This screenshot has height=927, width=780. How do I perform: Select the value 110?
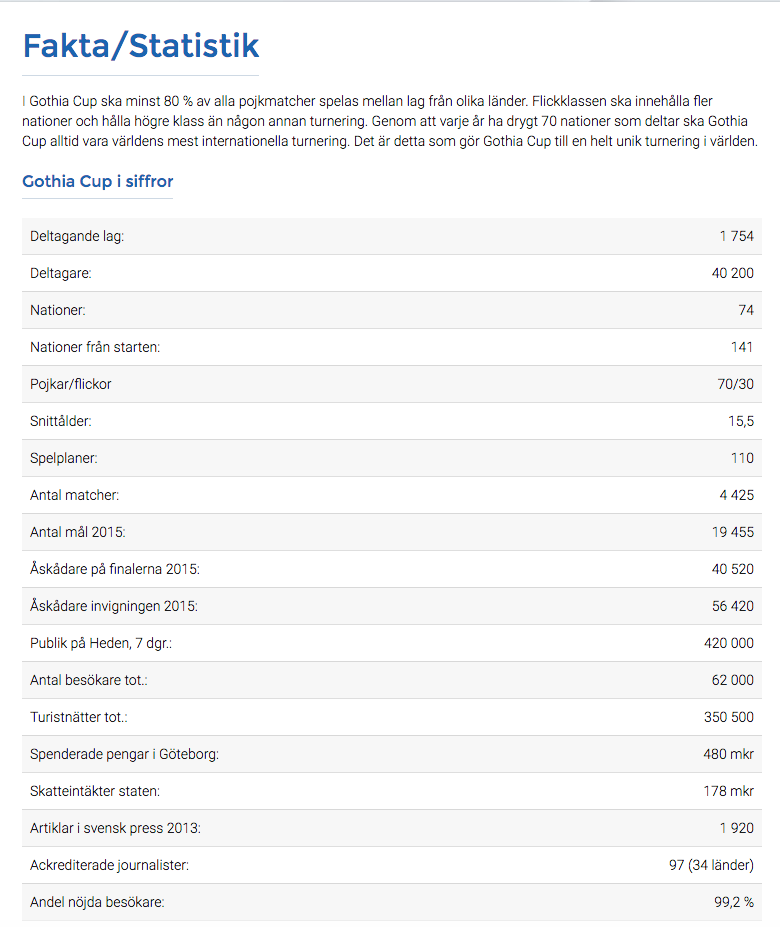[742, 458]
